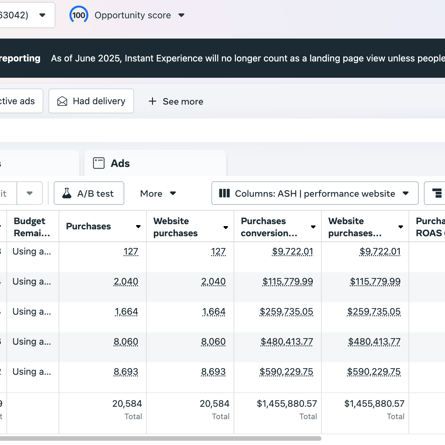The image size is (445, 445).
Task: Switch to the Ads tab
Action: pos(155,163)
